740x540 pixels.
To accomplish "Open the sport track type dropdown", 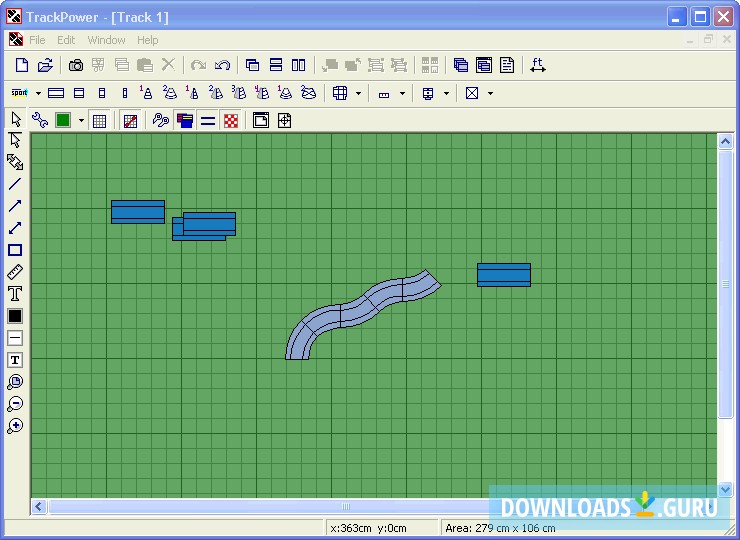I will tap(38, 93).
